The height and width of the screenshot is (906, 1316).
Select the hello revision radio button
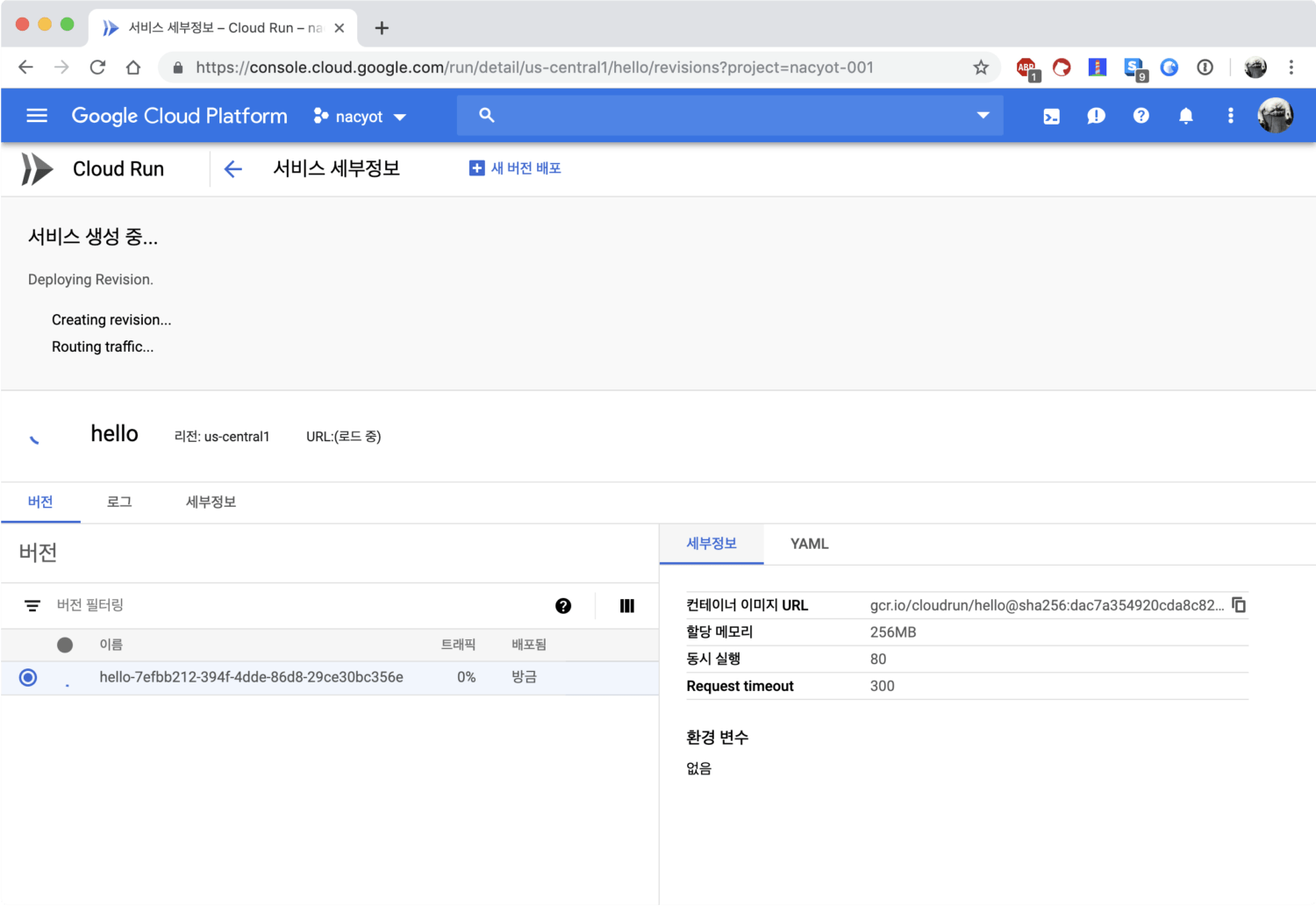coord(28,677)
